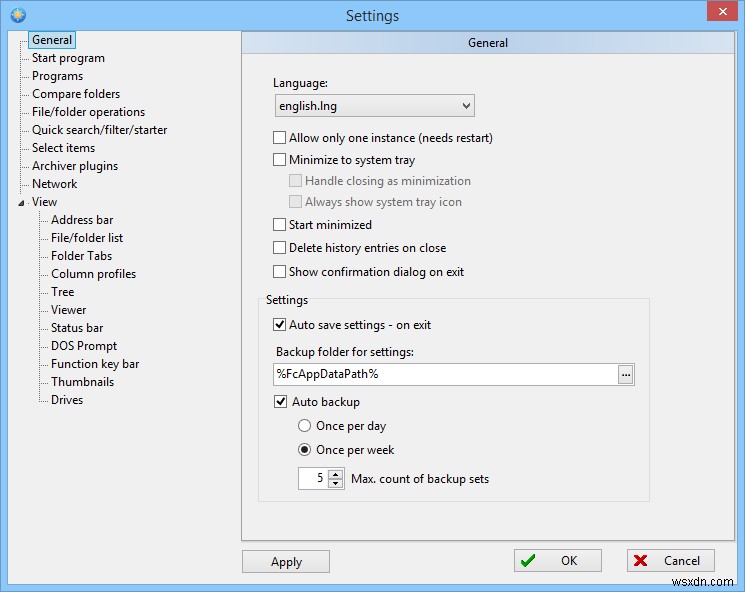This screenshot has width=745, height=592.
Task: Open Function key bar settings
Action: click(95, 364)
